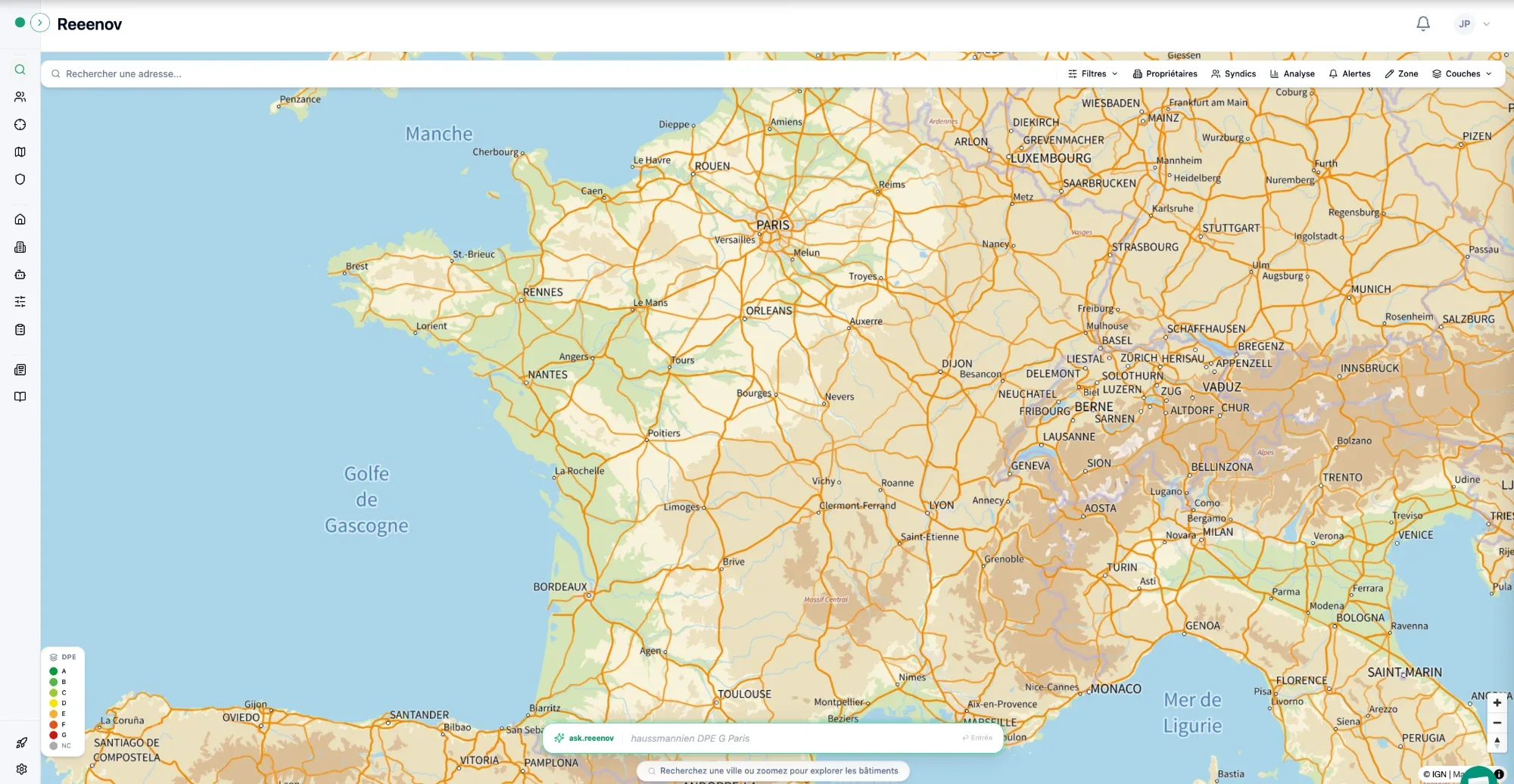Expand the sidebar with the chevron button
Screen dimensions: 1514x784
click(40, 23)
